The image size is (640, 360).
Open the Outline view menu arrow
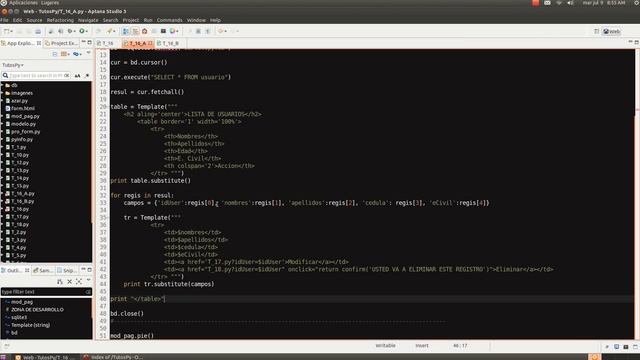89,281
